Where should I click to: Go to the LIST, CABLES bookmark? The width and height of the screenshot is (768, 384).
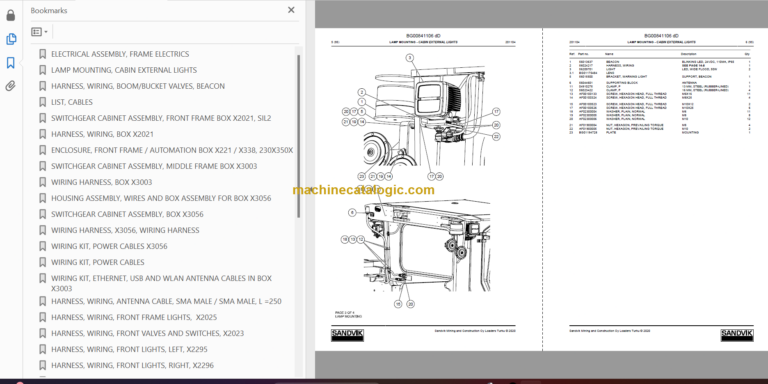(x=72, y=102)
